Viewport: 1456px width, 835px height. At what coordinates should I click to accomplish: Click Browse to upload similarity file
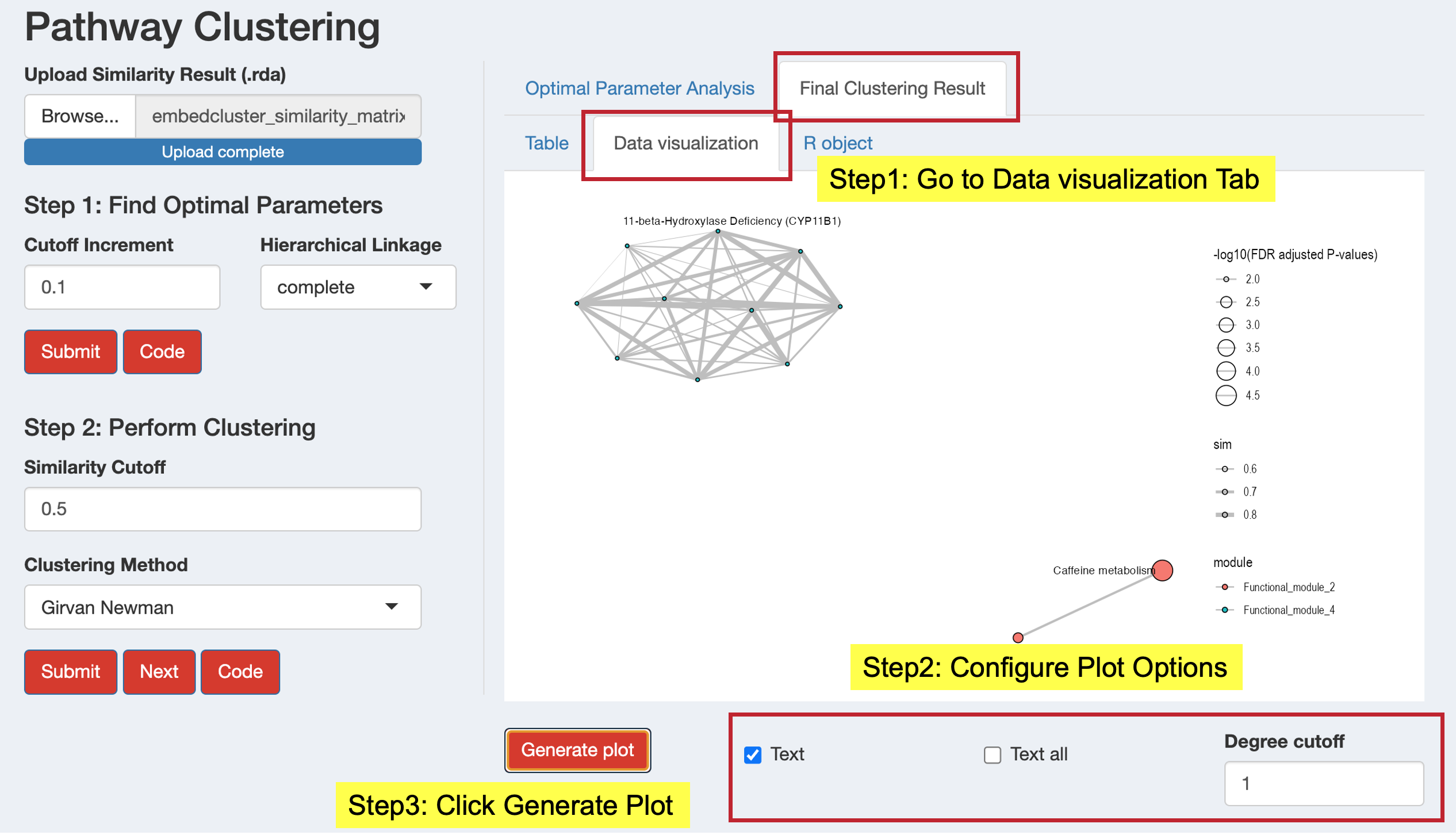80,117
